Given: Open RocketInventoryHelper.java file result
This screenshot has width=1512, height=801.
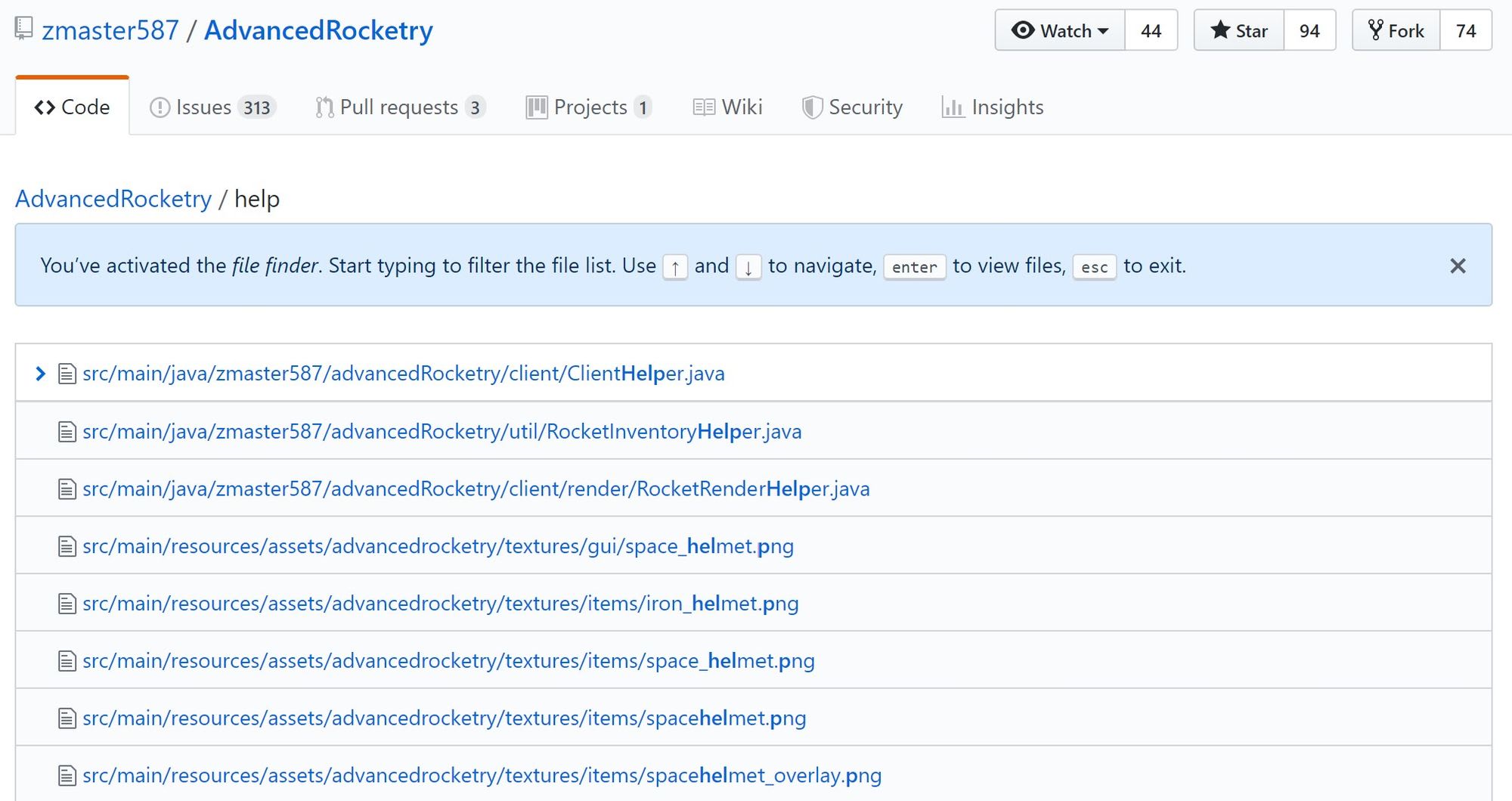Looking at the screenshot, I should [442, 431].
